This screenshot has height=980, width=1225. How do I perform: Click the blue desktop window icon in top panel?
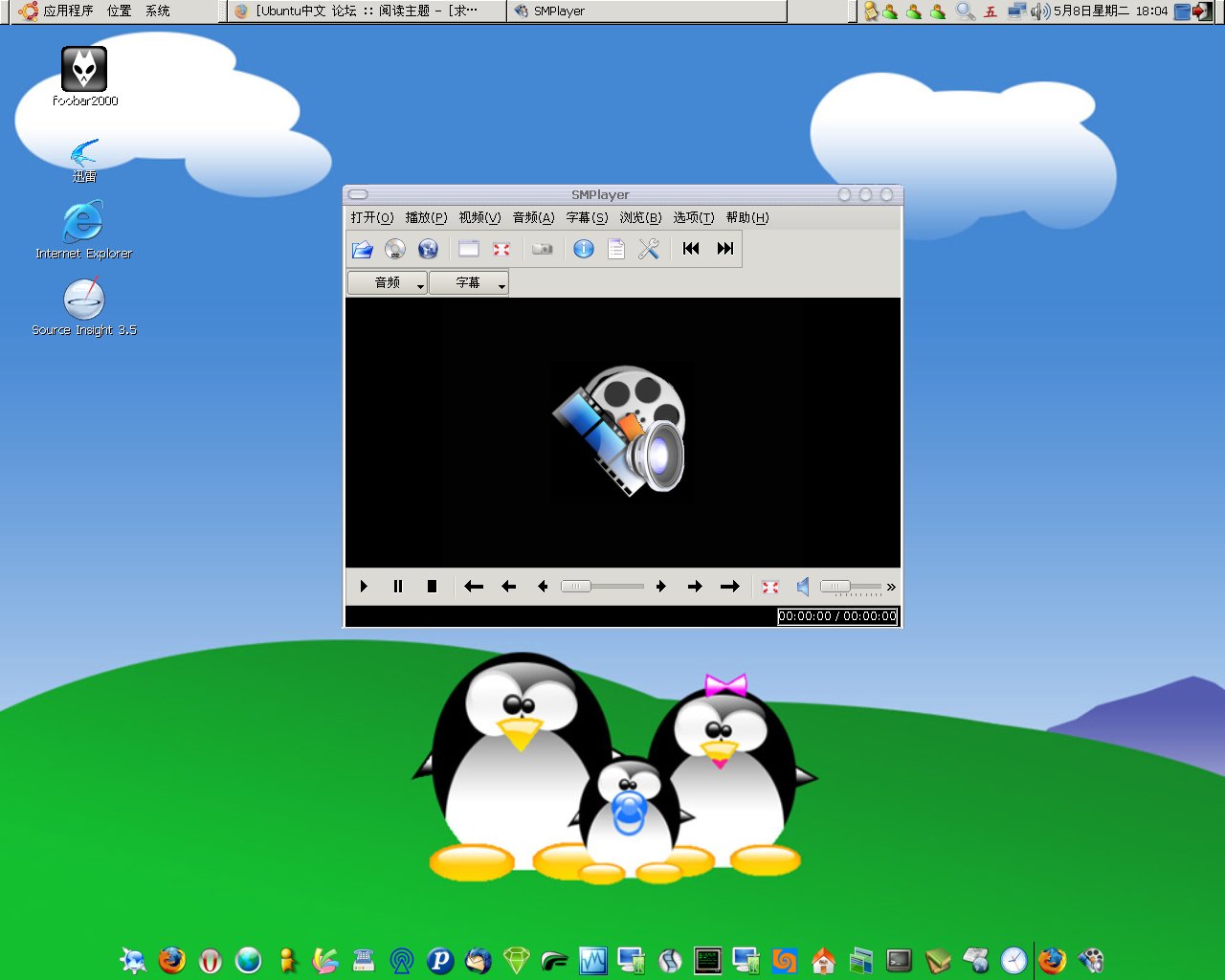[x=1182, y=11]
